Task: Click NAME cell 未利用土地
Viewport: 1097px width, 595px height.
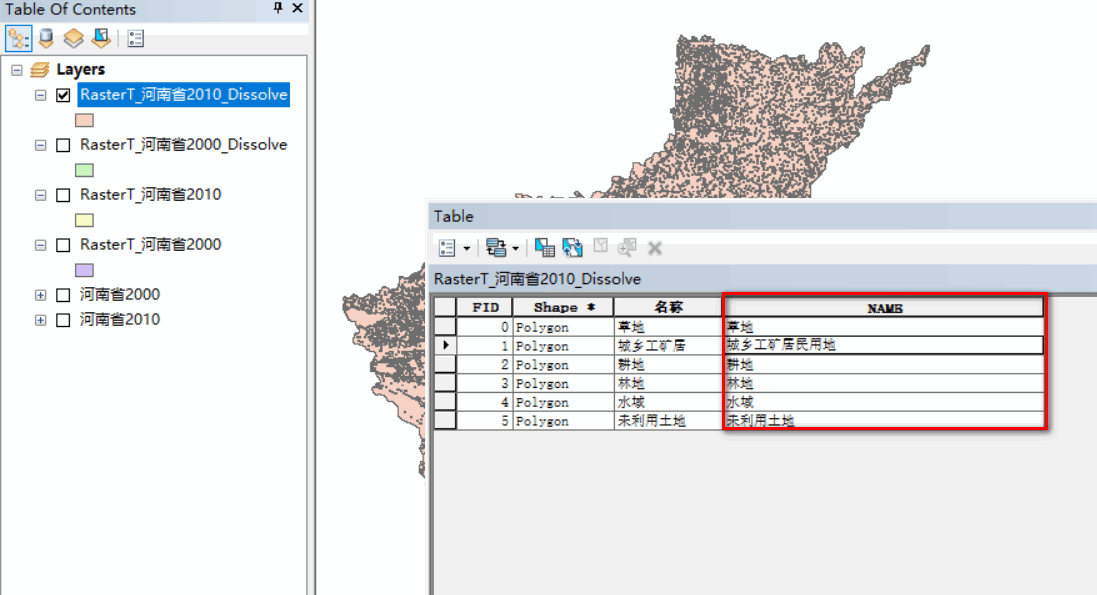Action: coord(884,420)
